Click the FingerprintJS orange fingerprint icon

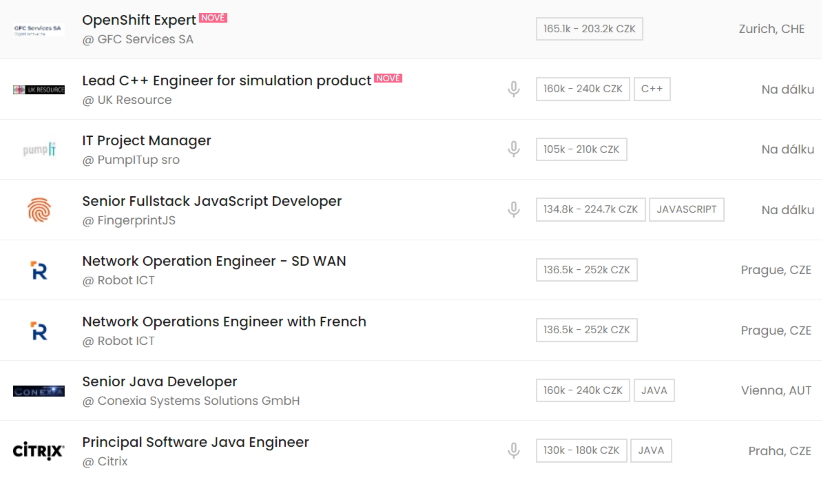(39, 209)
